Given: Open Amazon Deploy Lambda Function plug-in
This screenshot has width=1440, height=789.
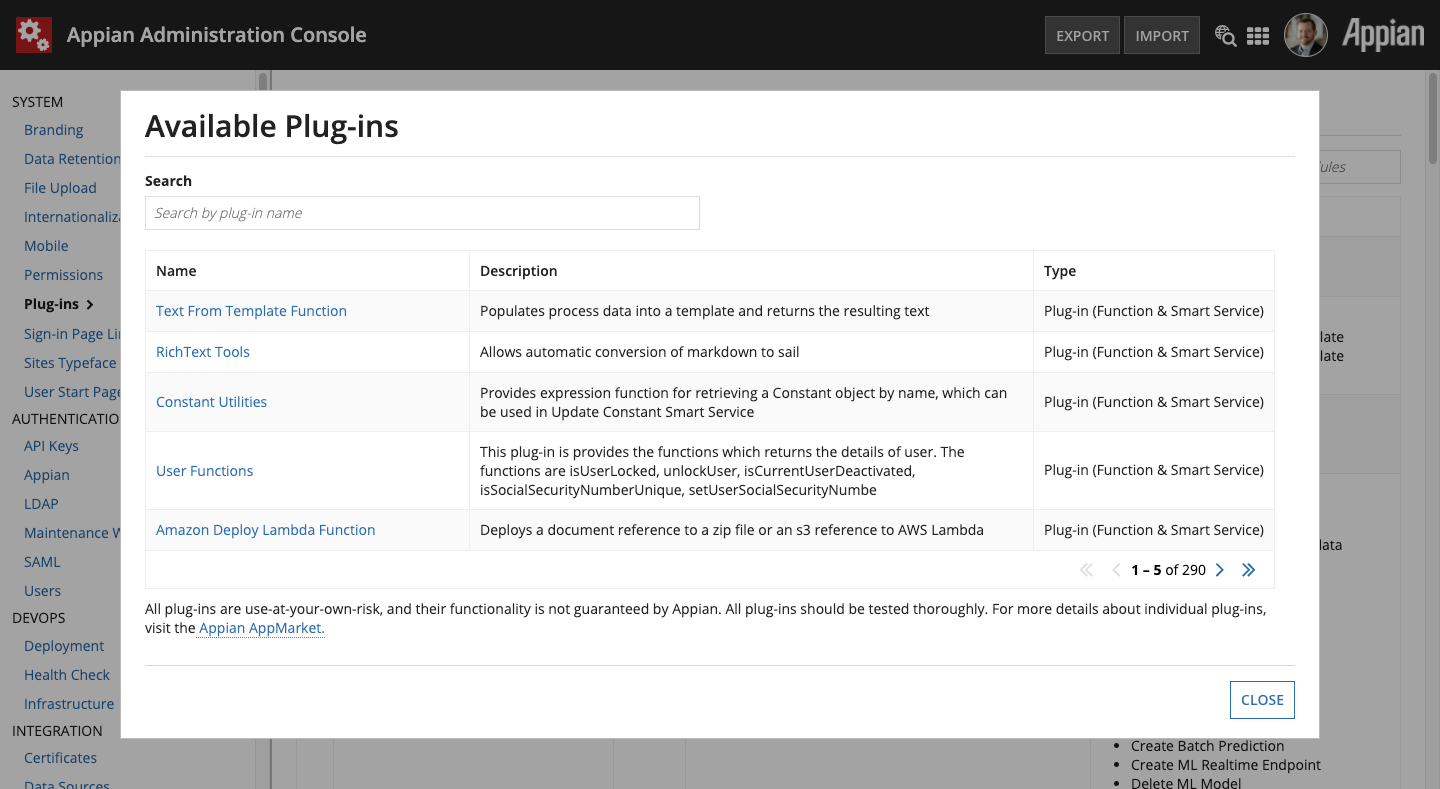Looking at the screenshot, I should (x=265, y=530).
